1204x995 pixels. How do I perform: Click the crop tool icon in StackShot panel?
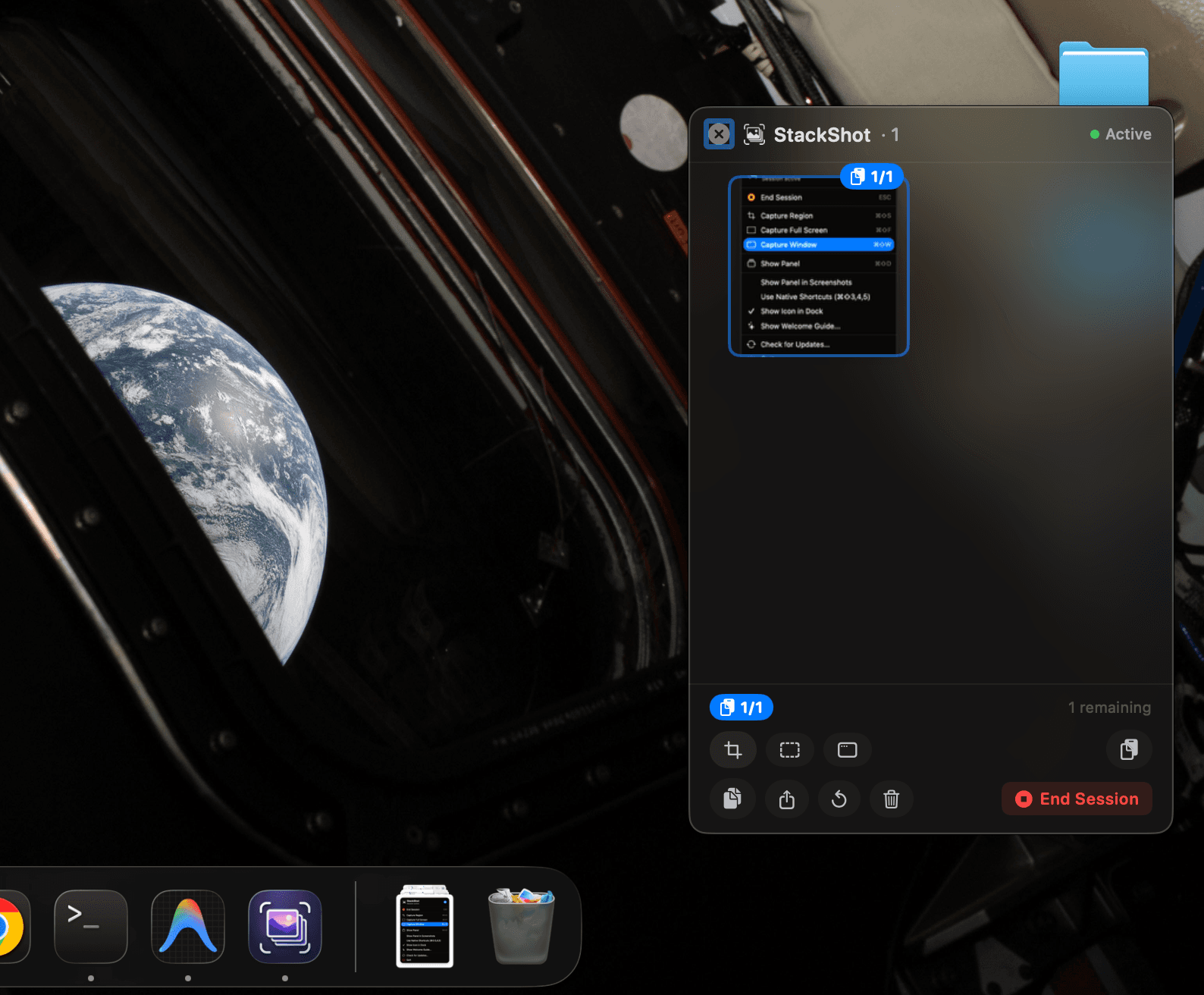(732, 750)
